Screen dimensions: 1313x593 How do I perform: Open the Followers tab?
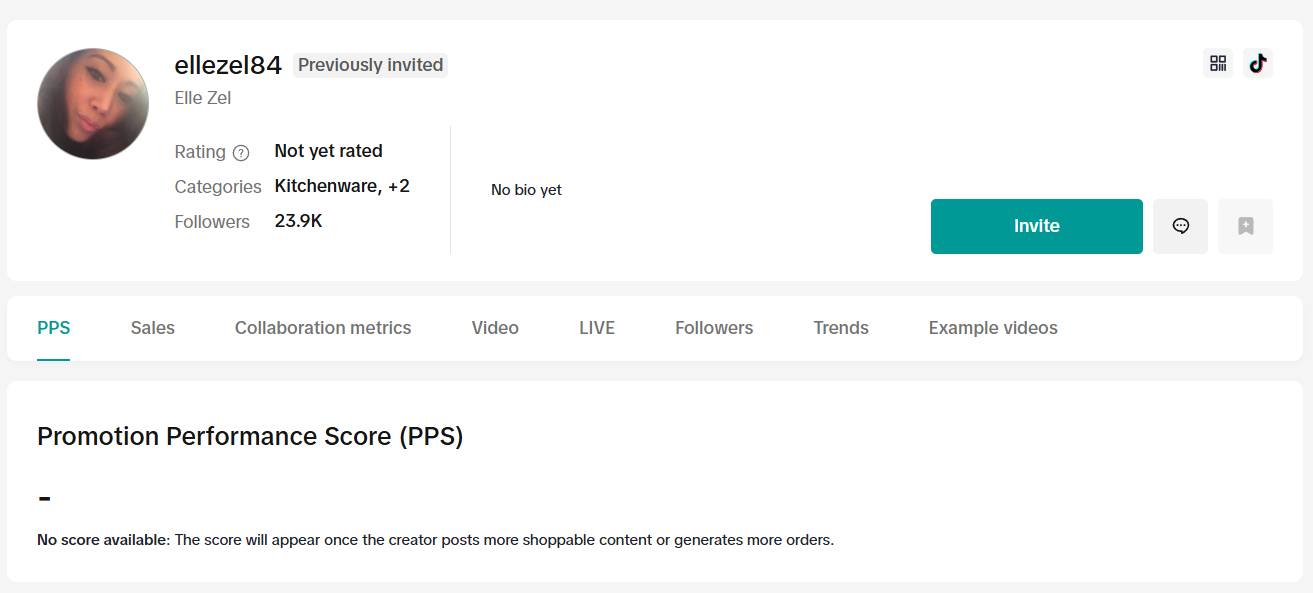point(714,328)
